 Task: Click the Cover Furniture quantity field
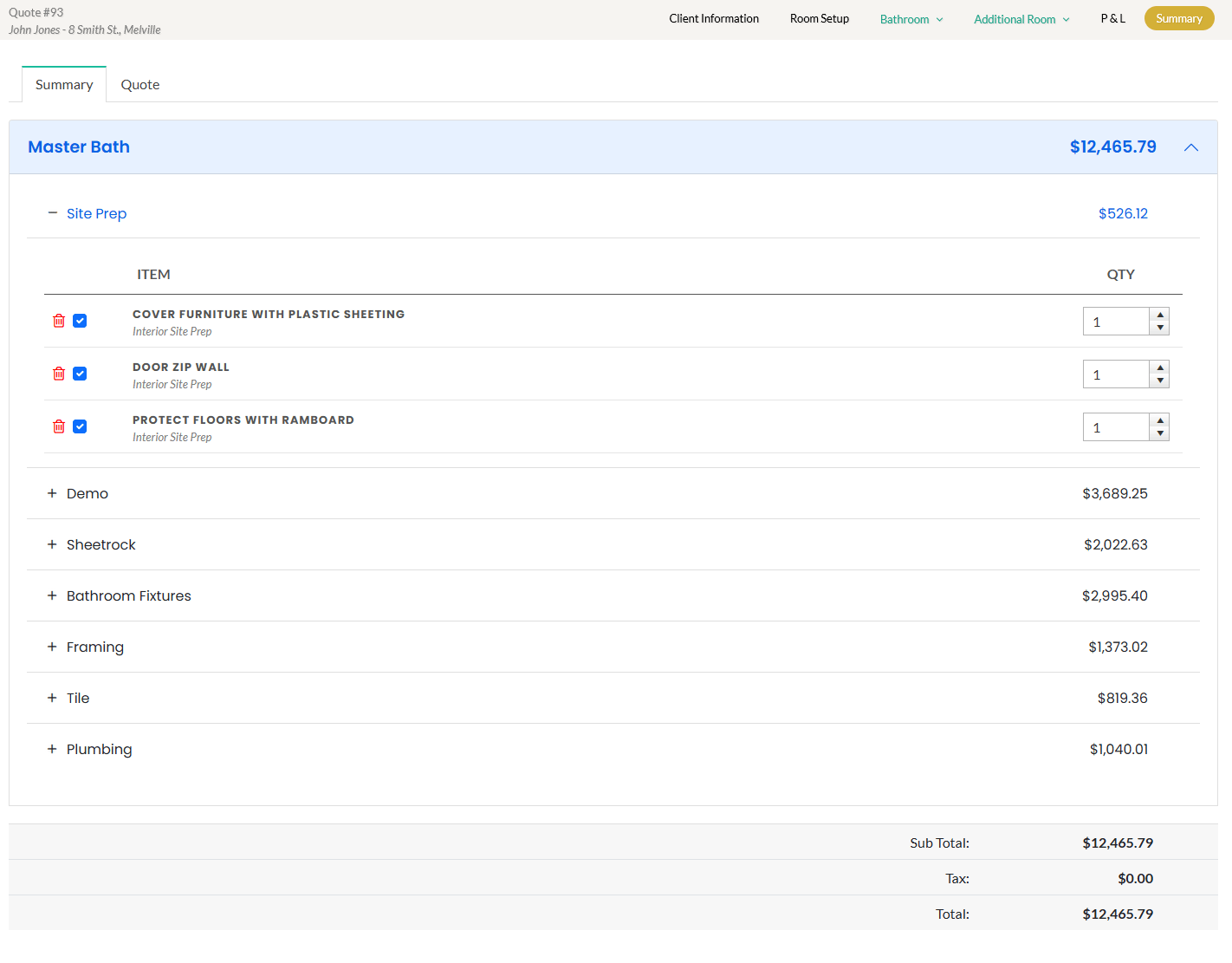click(1116, 322)
